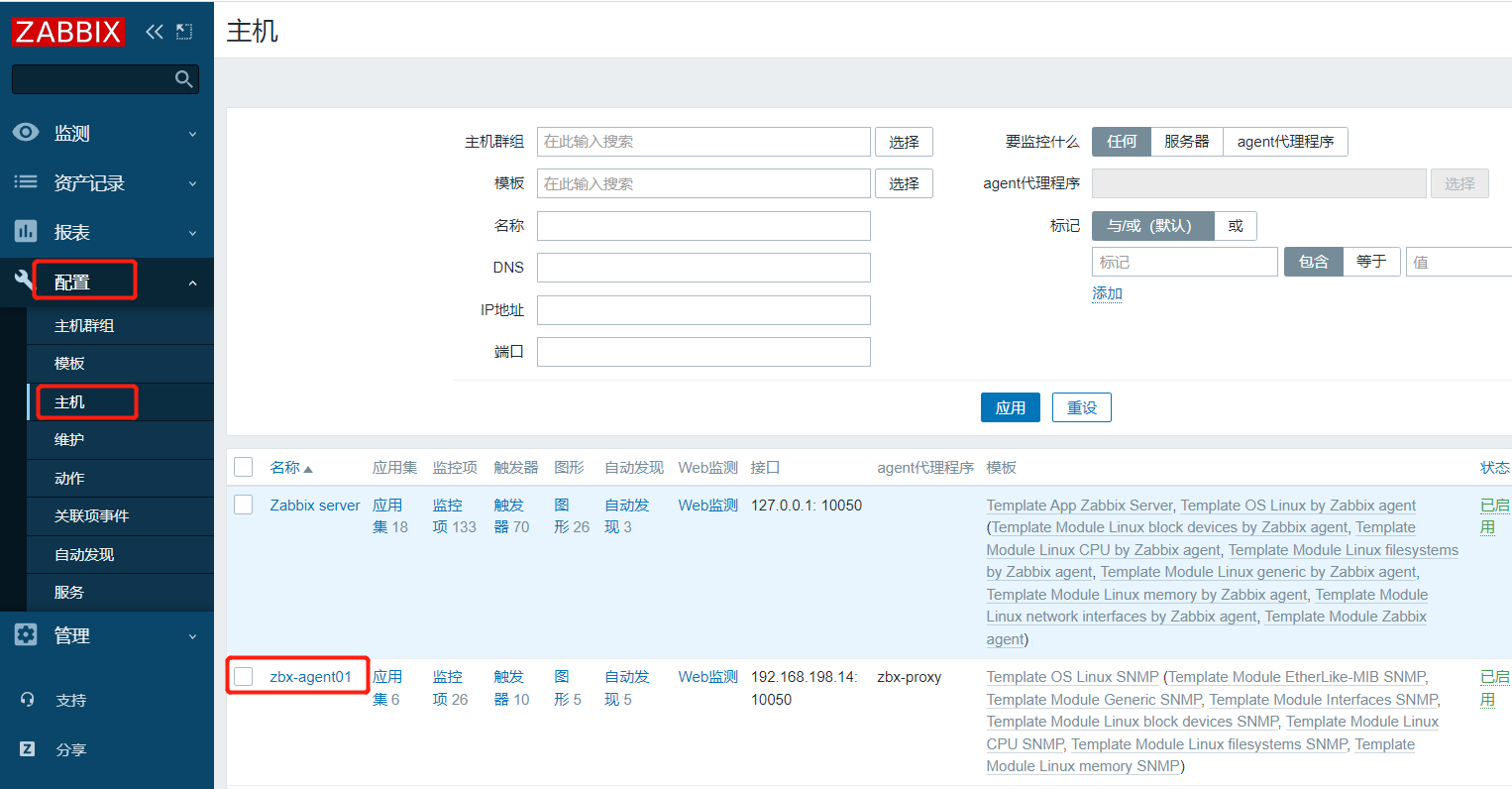The height and width of the screenshot is (789, 1512).
Task: Click the share Z icon
Action: [27, 749]
